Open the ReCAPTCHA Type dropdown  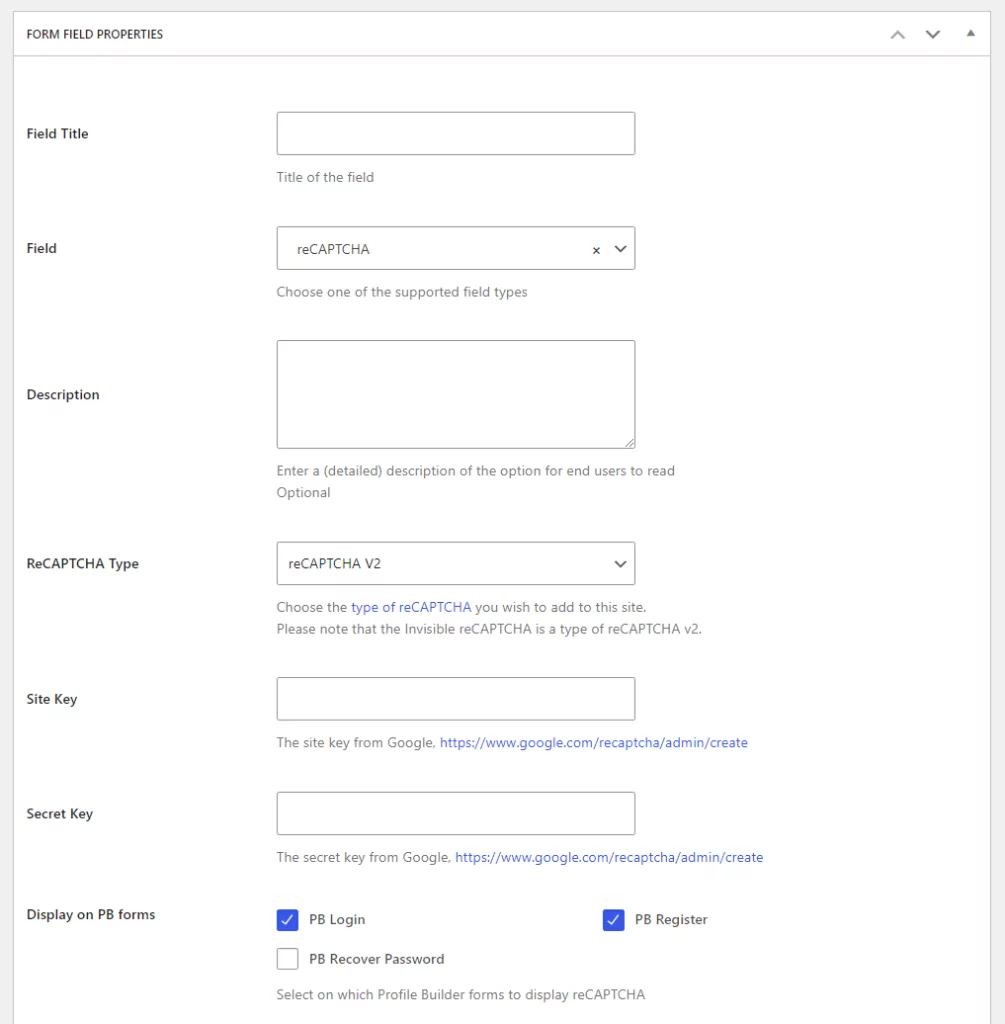pos(455,564)
